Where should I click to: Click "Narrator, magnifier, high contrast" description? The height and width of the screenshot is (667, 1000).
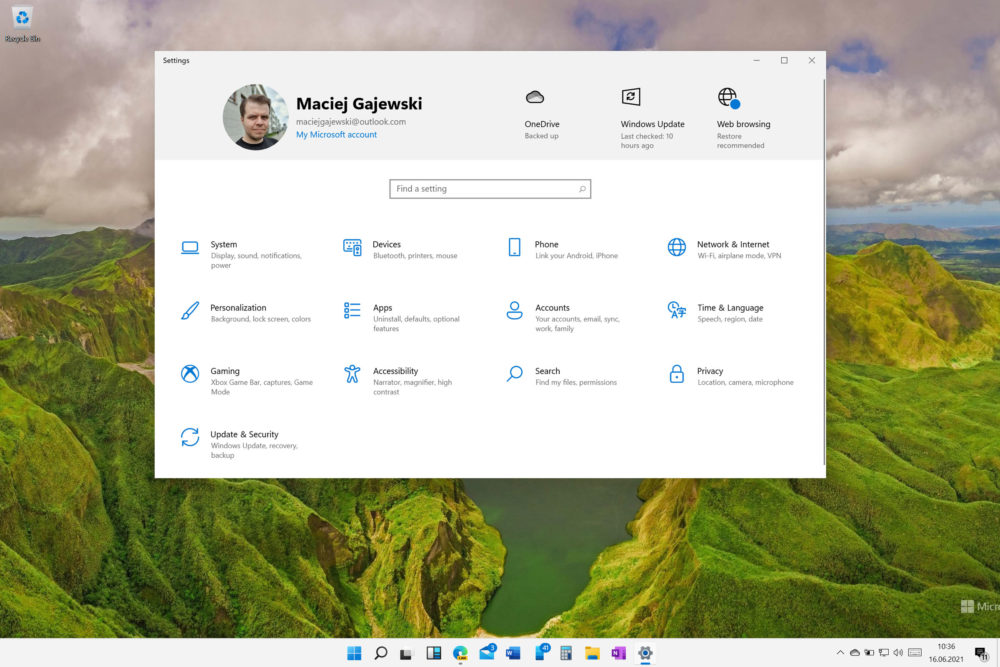(x=413, y=387)
